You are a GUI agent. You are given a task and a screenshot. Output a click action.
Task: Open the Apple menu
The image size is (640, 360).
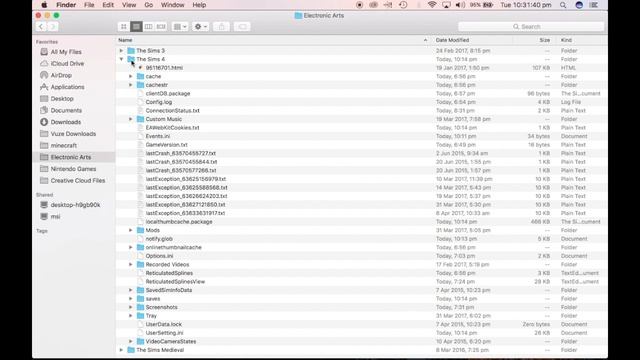coord(44,5)
